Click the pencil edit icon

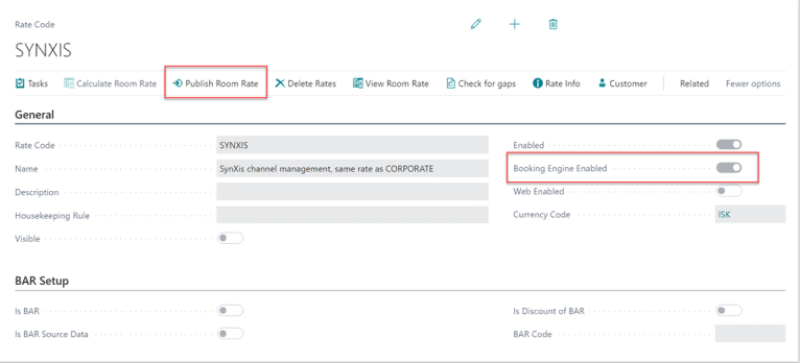(476, 24)
